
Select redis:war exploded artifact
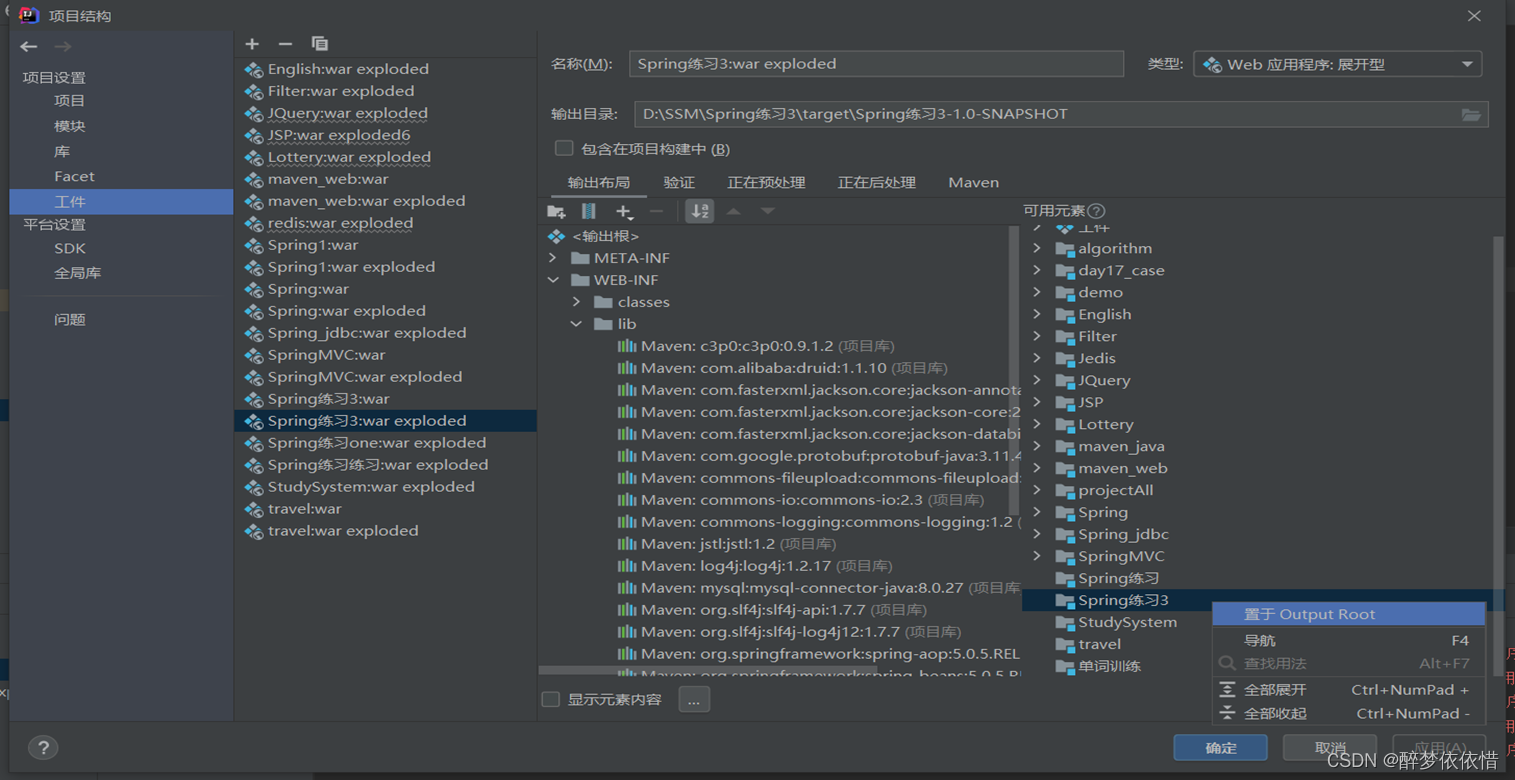point(386,223)
